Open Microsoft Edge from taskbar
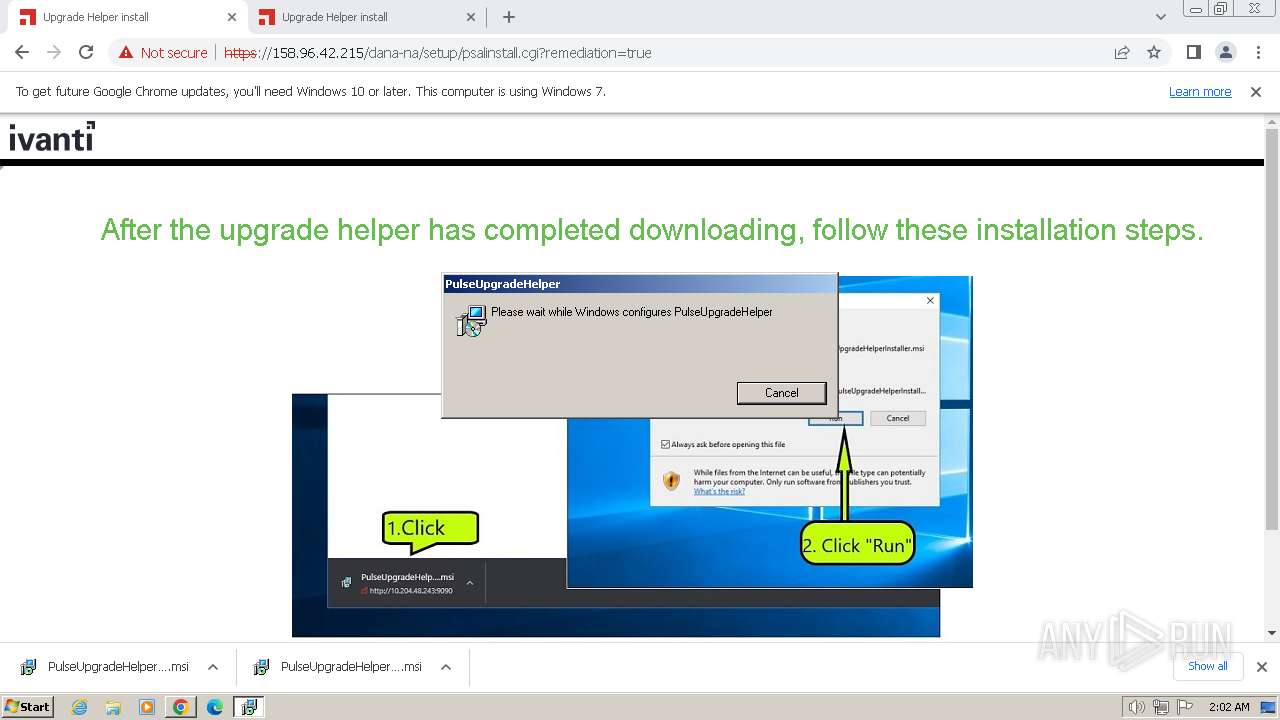Screen dimensions: 1280x720 (x=215, y=707)
